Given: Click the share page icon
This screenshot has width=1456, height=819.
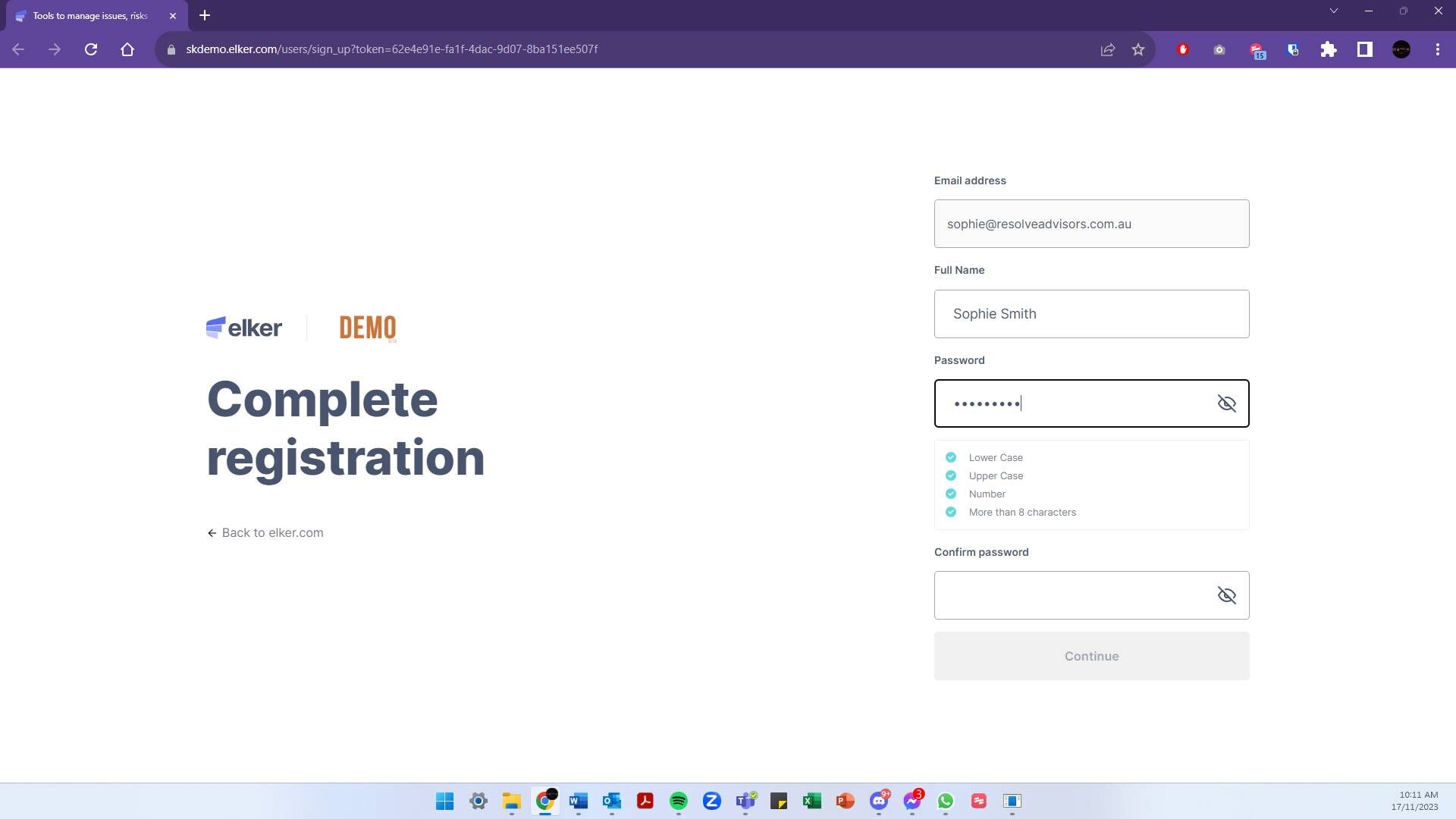Looking at the screenshot, I should 1107,49.
